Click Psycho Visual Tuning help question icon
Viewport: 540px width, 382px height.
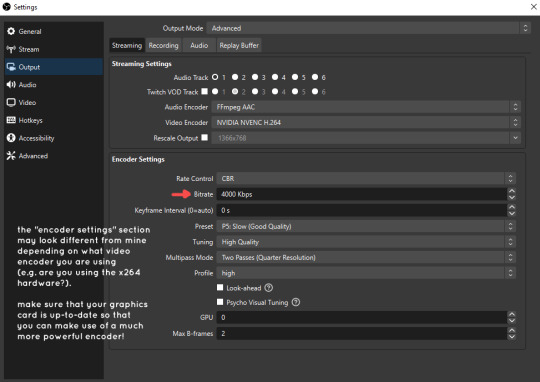[x=296, y=302]
